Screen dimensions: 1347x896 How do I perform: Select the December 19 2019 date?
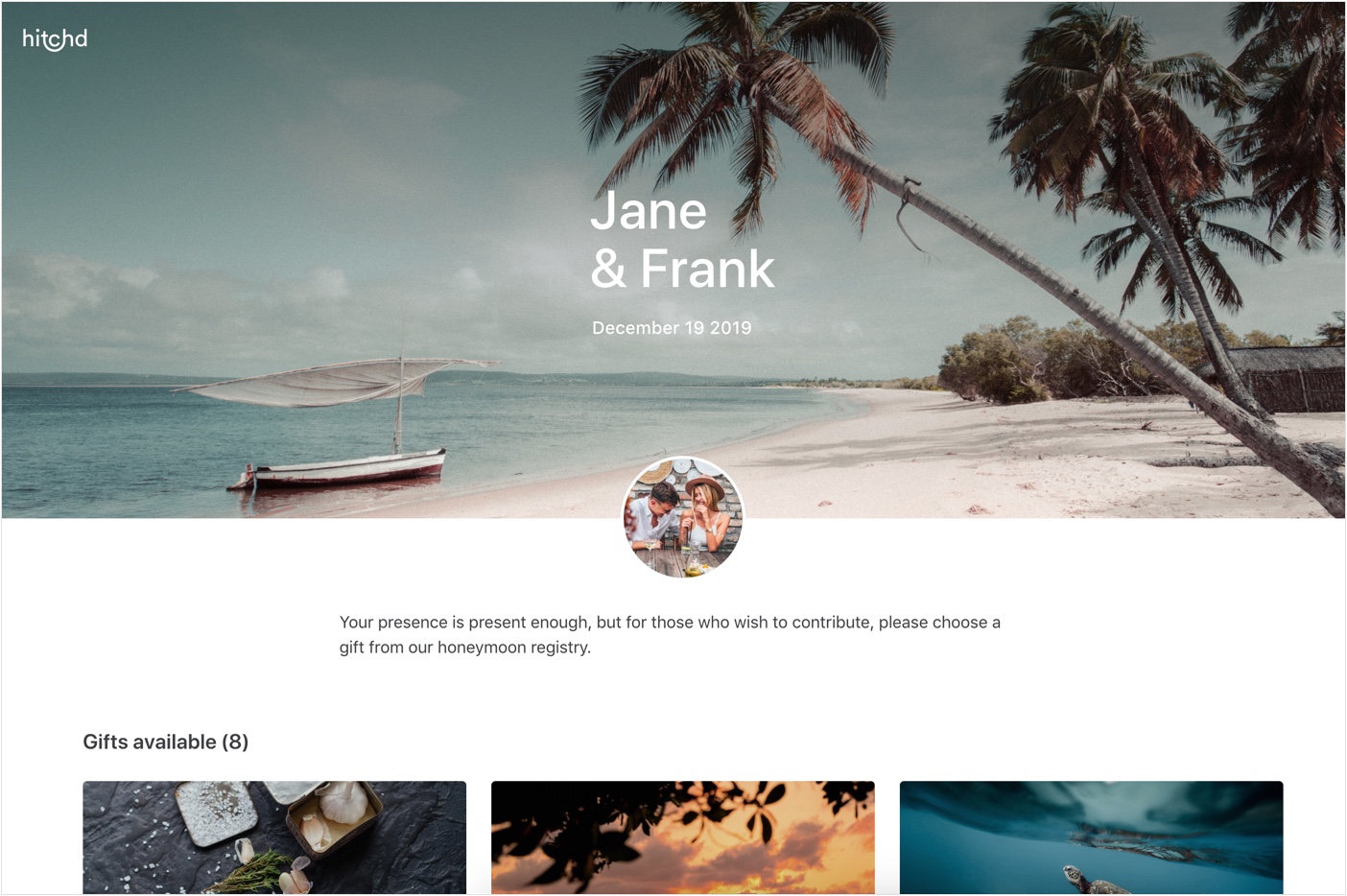[x=672, y=328]
